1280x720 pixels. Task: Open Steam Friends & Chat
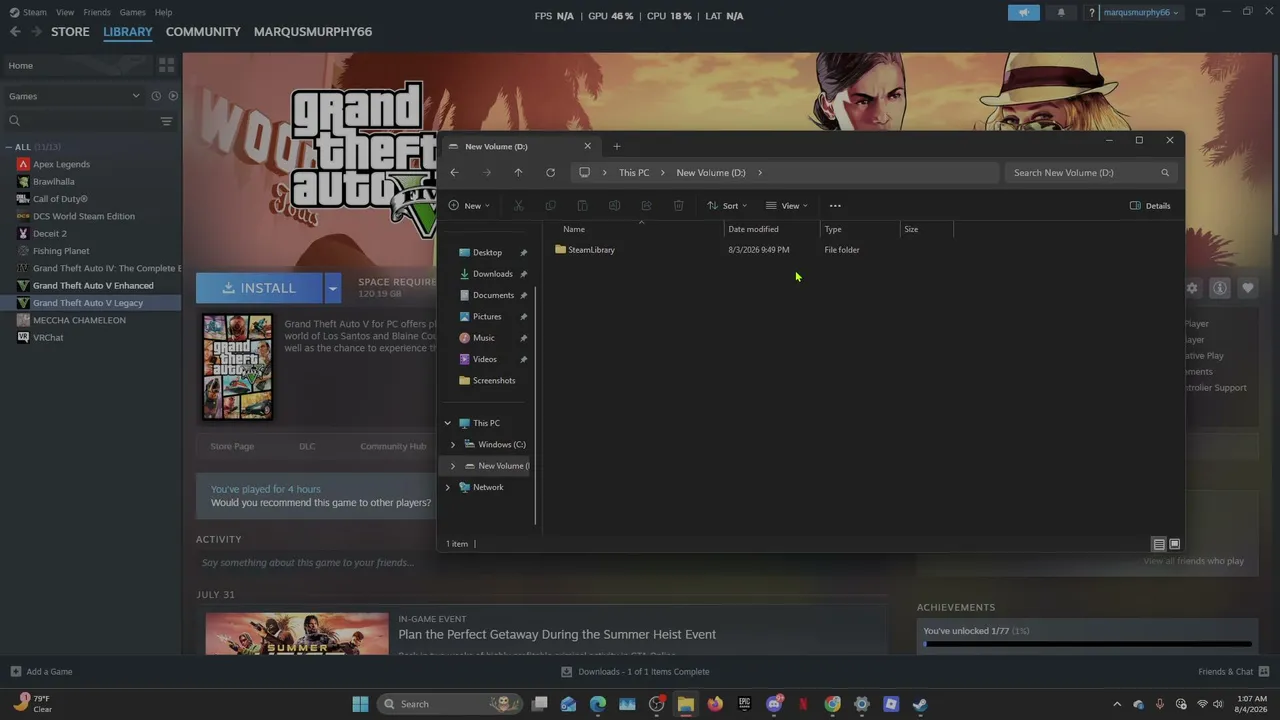coord(1233,672)
